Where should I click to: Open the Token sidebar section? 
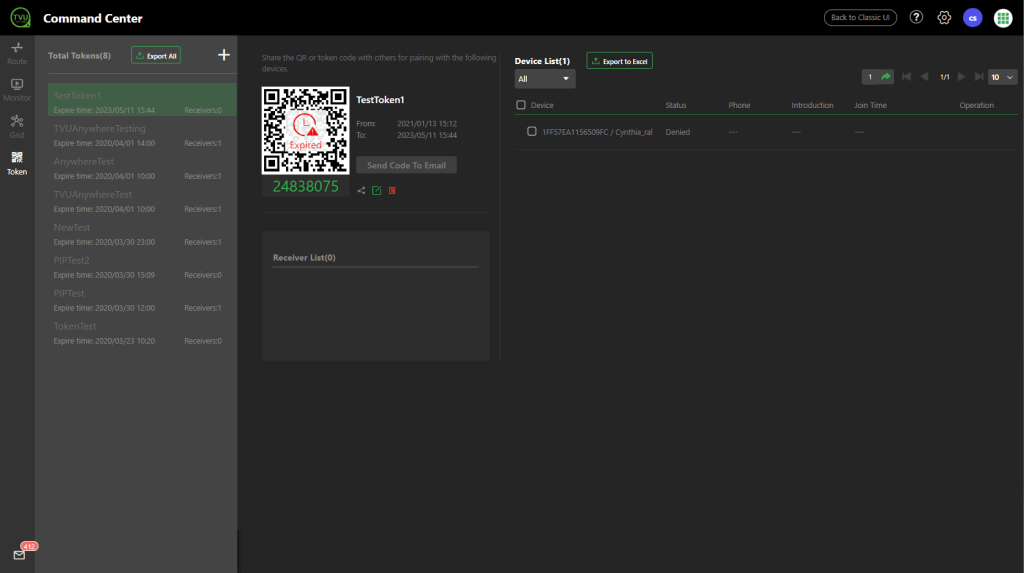click(17, 163)
